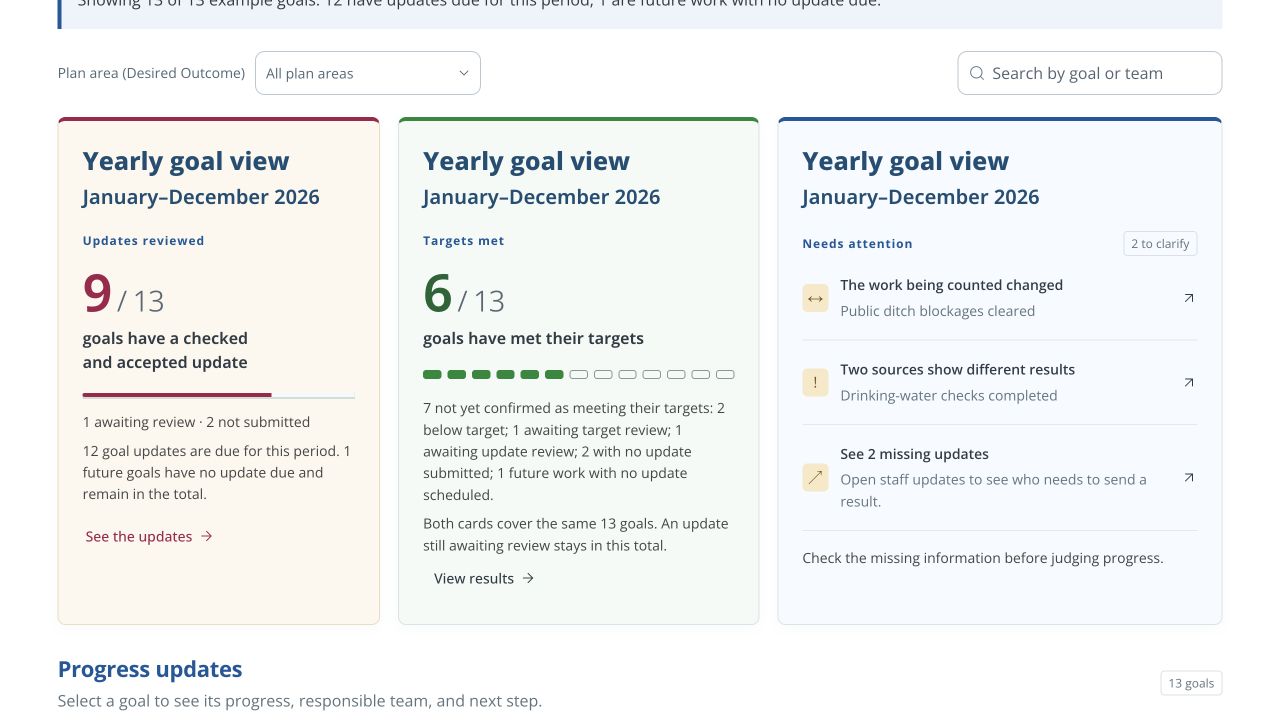
Task: Click the Updates reviewed red progress bar
Action: click(x=219, y=396)
